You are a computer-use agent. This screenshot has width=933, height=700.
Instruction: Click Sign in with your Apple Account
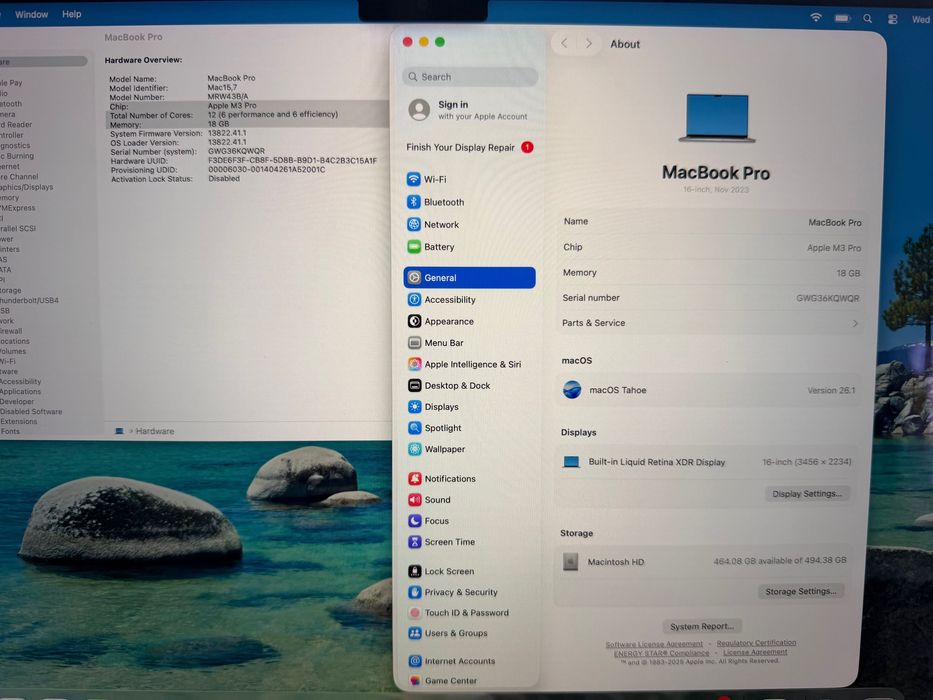[x=470, y=110]
